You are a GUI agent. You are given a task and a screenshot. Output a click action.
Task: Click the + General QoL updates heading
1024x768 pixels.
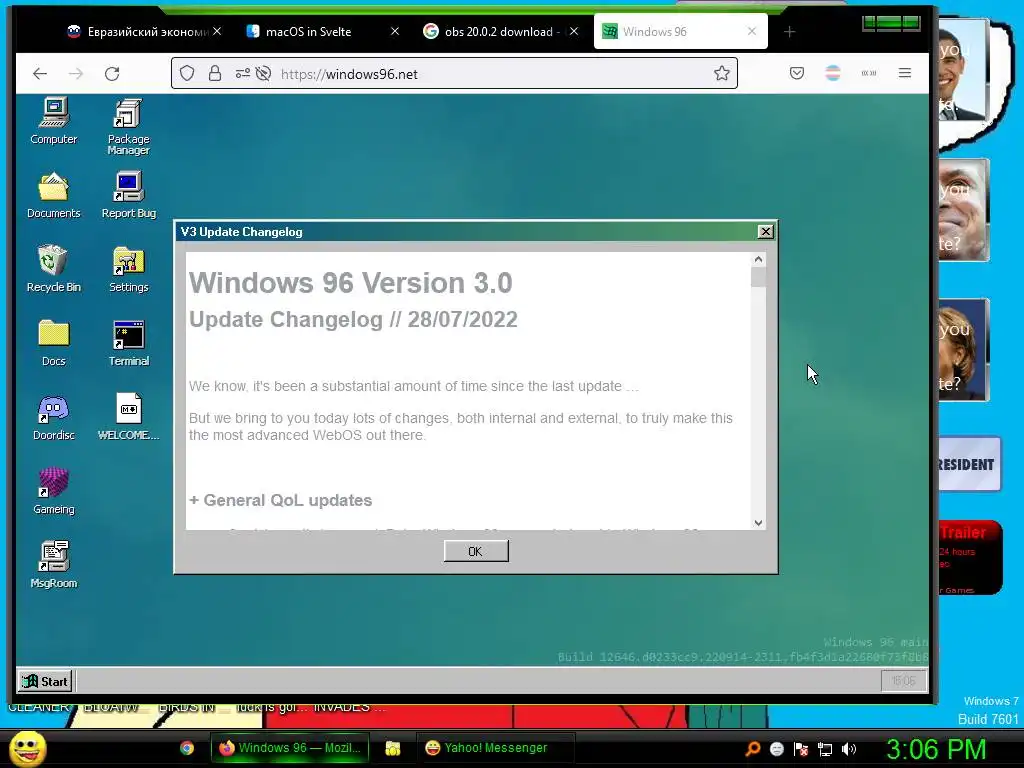(x=280, y=500)
